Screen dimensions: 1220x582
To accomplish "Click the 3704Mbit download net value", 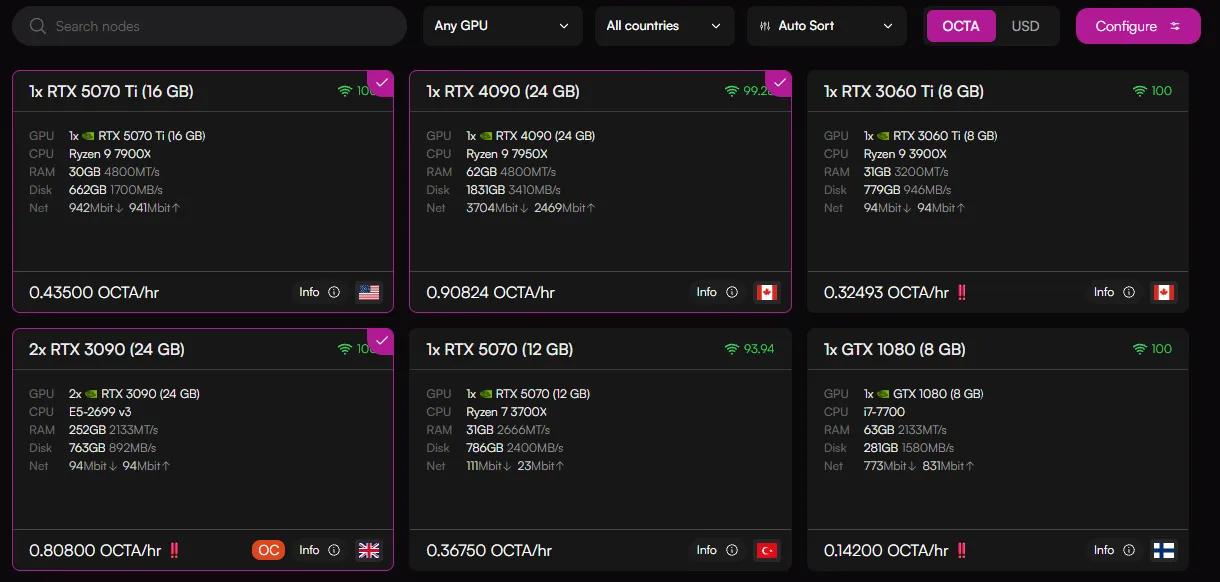I will coord(497,208).
